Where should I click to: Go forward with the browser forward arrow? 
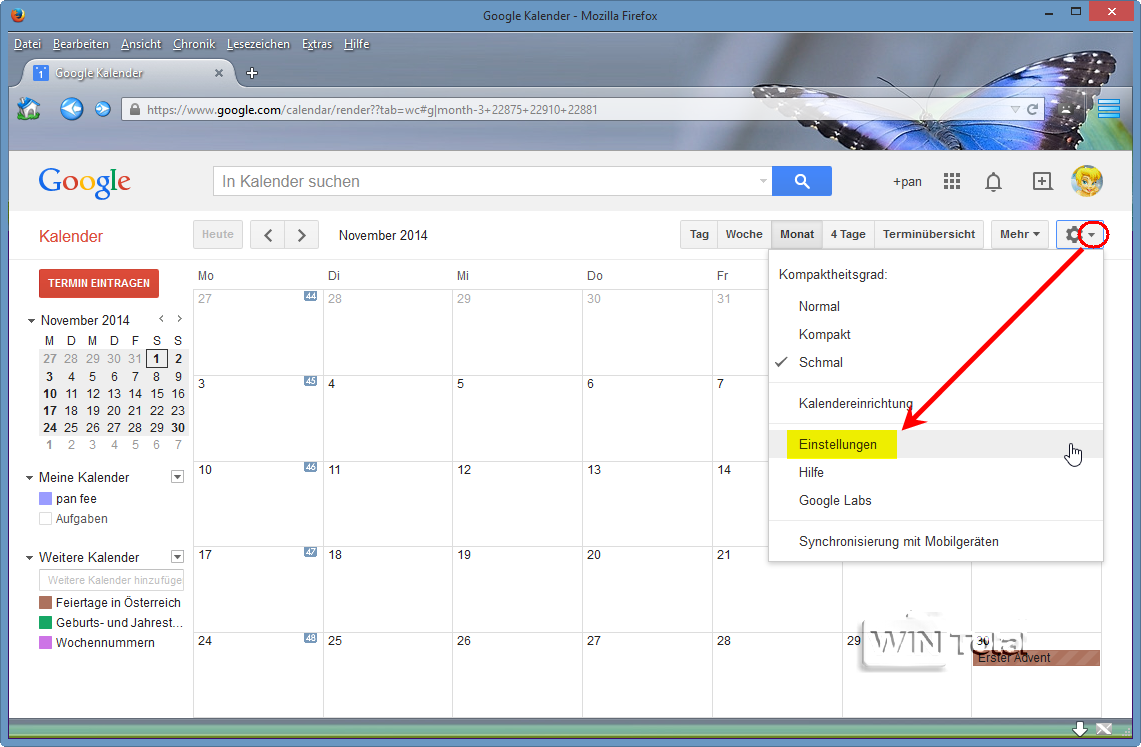(103, 109)
